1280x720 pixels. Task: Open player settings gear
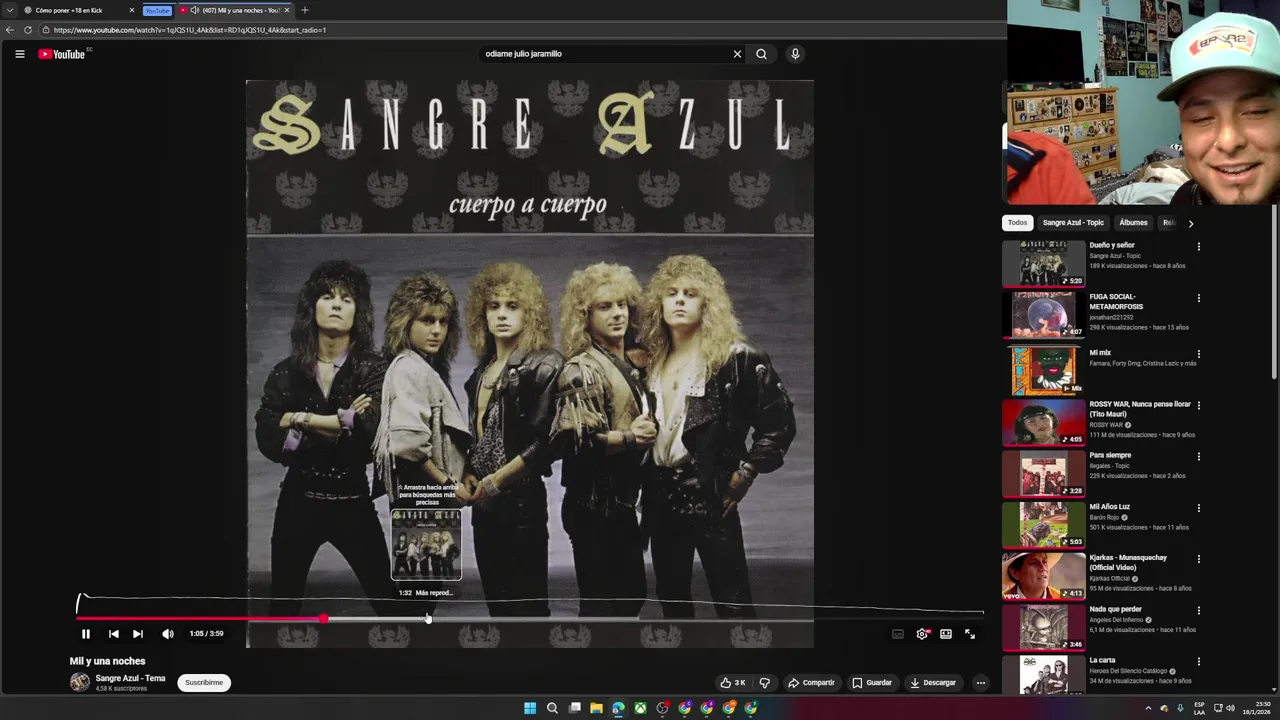(922, 634)
